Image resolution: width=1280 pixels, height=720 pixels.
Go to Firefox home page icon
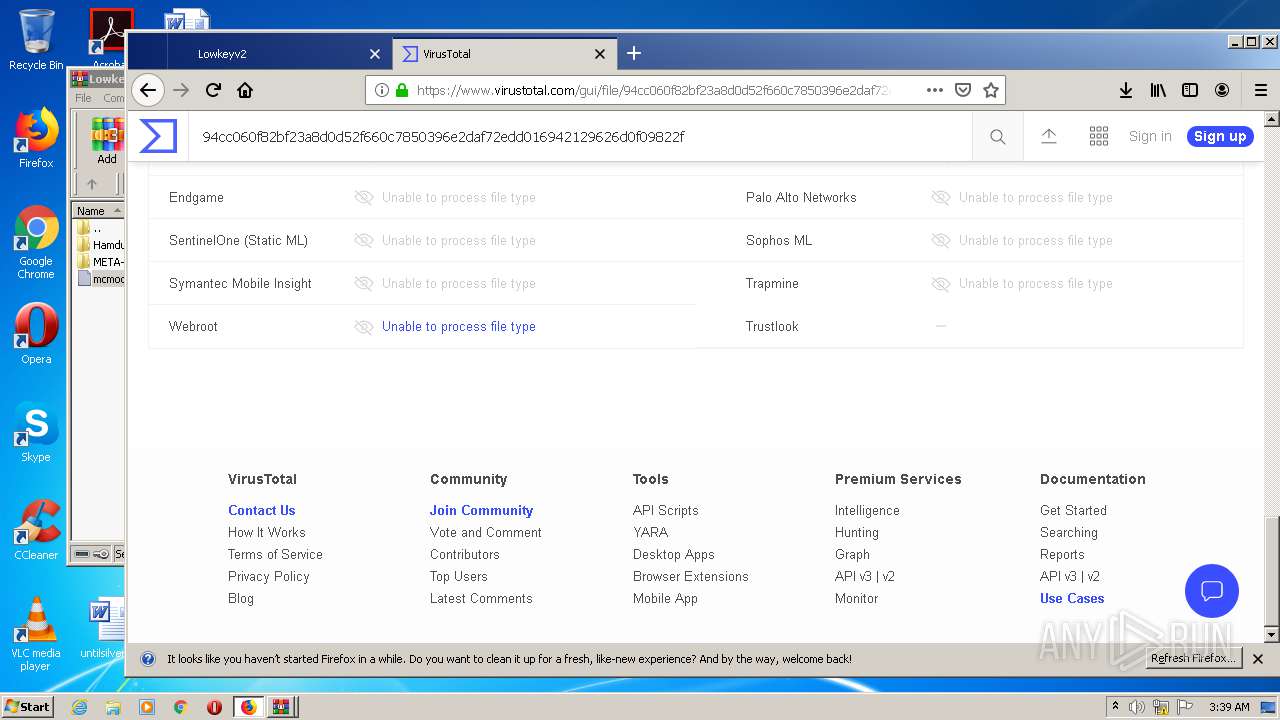[x=245, y=90]
